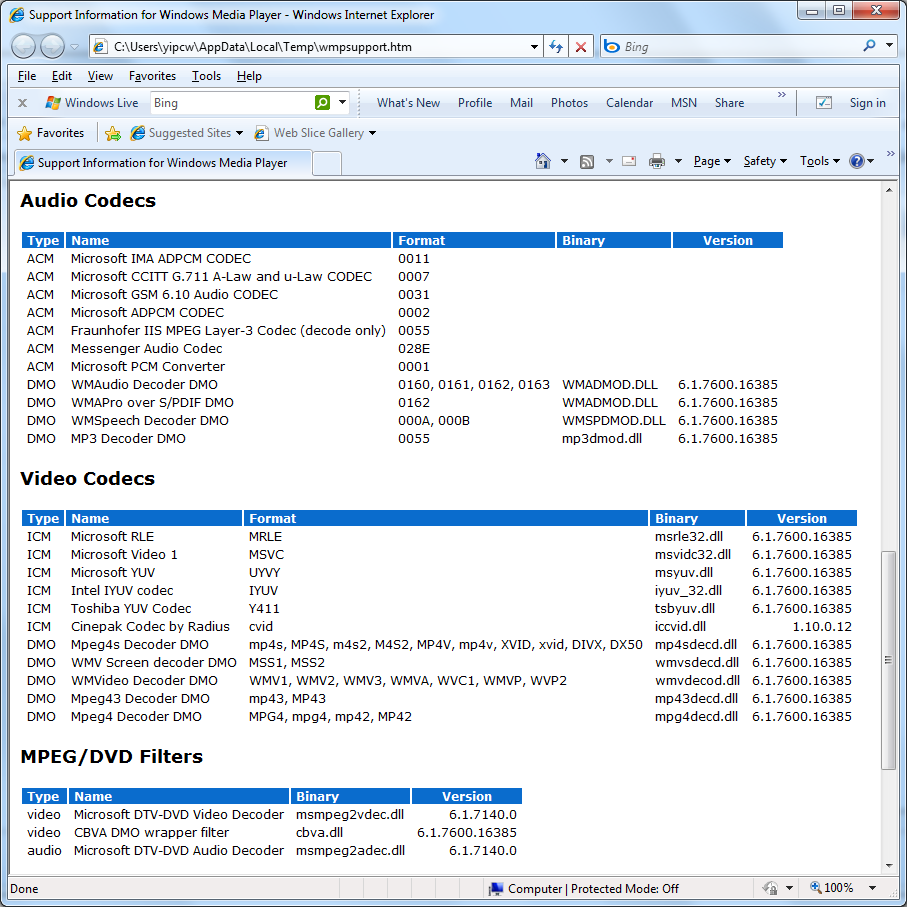Open the Suggested Sites dropdown

tap(186, 133)
